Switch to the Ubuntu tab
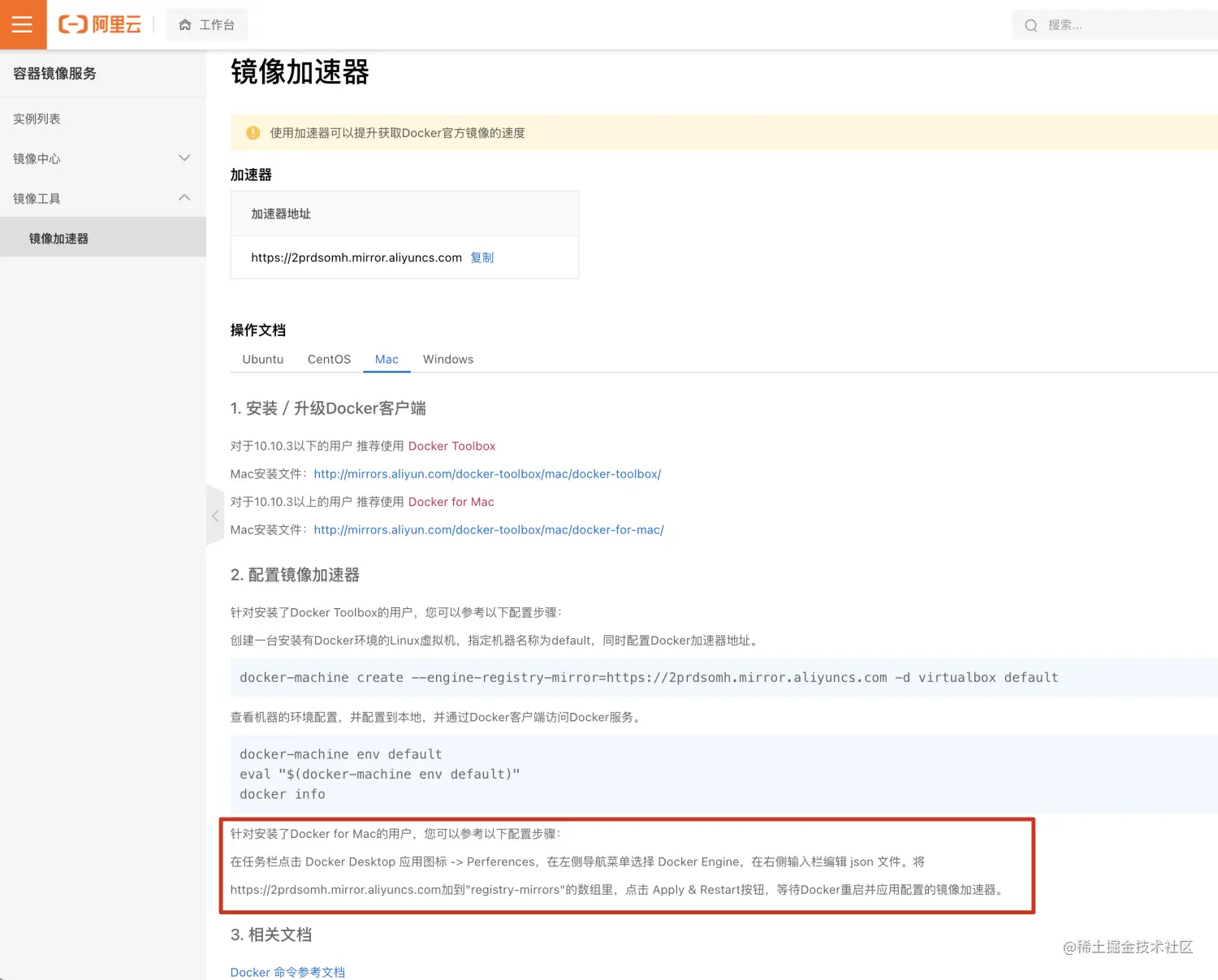 263,359
